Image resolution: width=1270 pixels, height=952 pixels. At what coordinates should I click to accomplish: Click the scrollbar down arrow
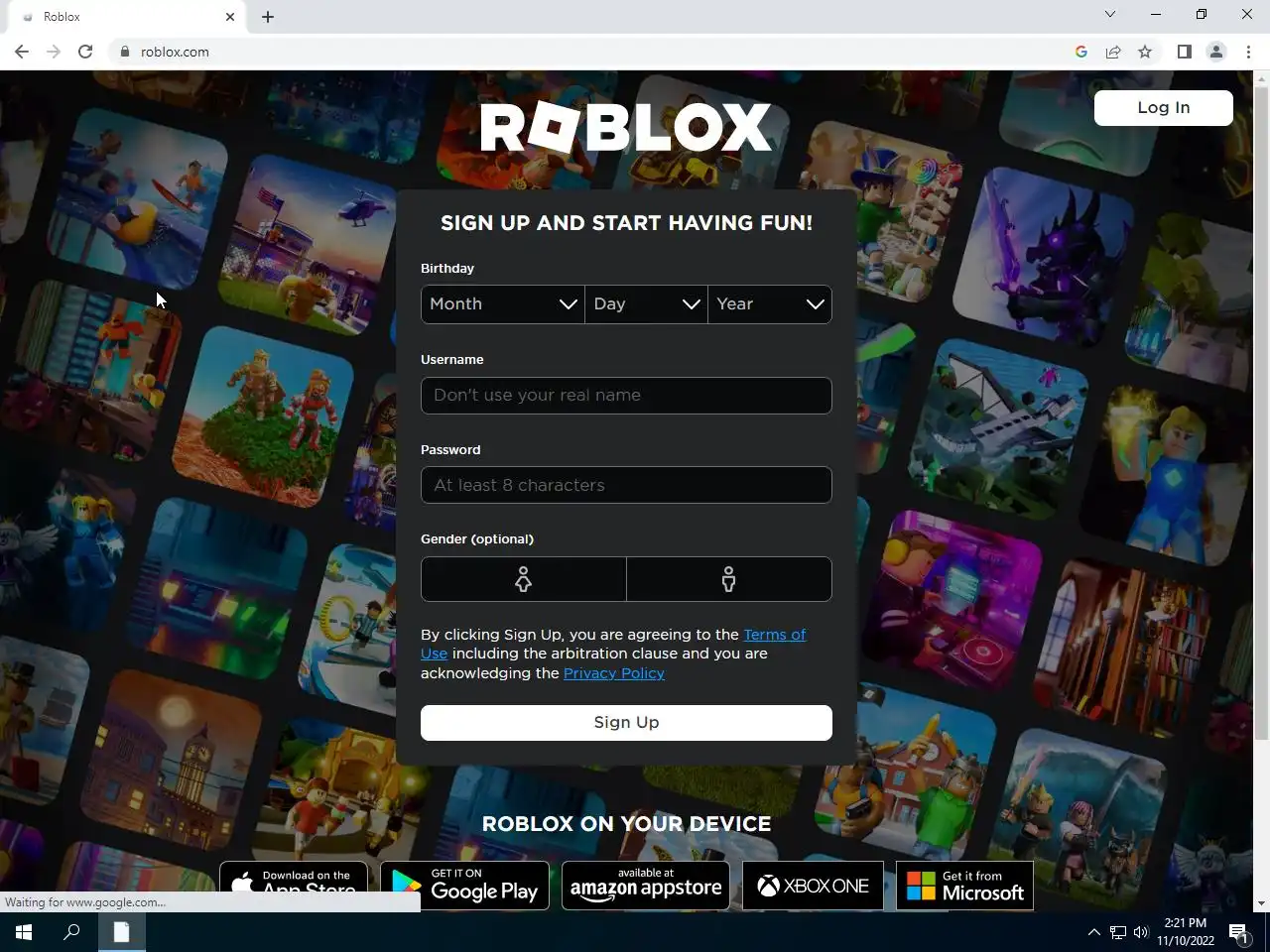click(1261, 903)
